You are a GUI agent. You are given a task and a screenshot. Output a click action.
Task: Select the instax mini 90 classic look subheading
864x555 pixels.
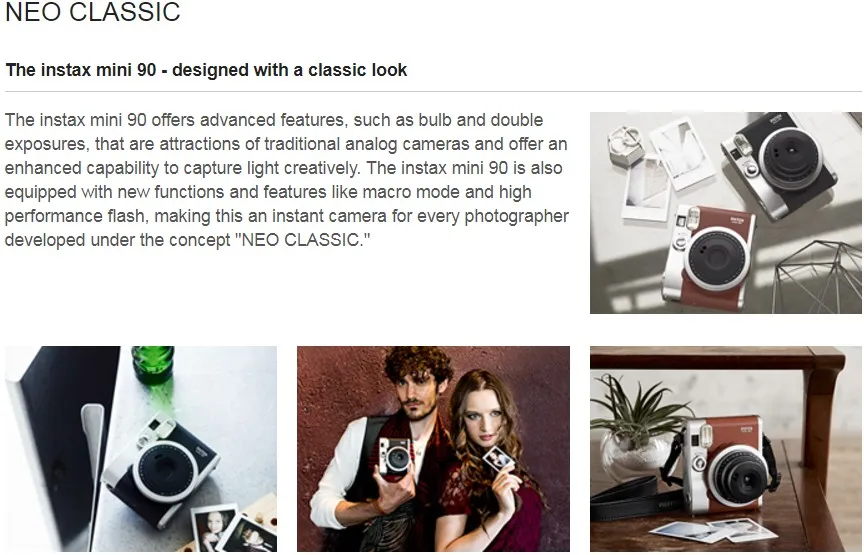[206, 70]
